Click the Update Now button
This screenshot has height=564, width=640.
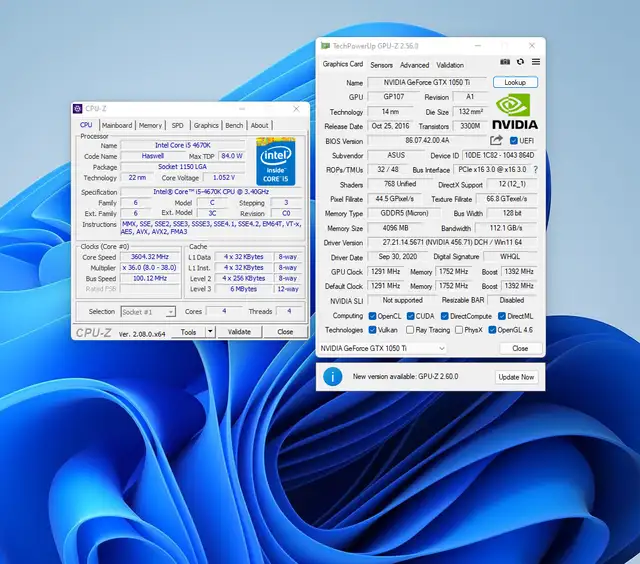[516, 377]
